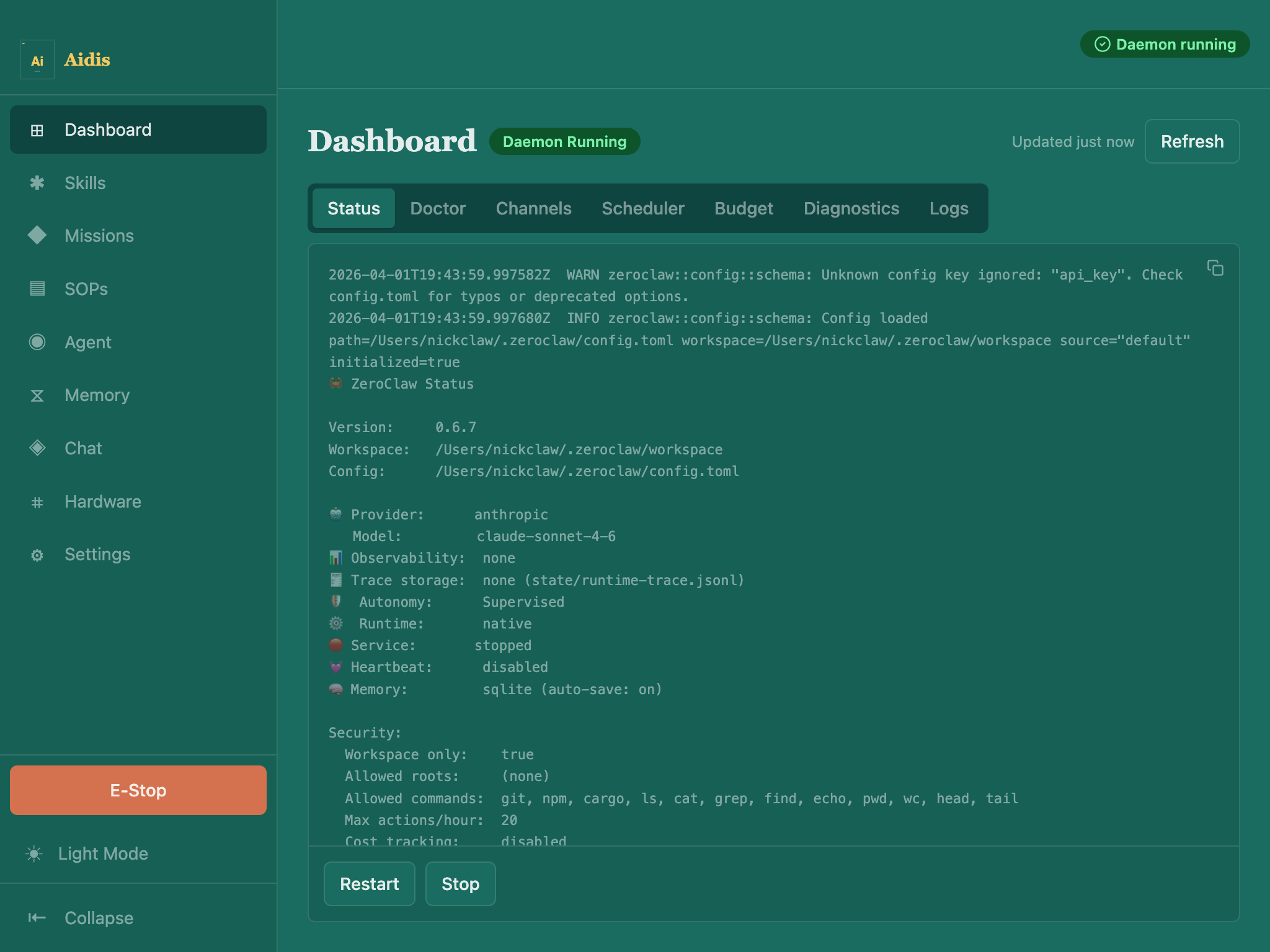The image size is (1270, 952).
Task: Copy the status output with the copy icon
Action: coord(1214,268)
